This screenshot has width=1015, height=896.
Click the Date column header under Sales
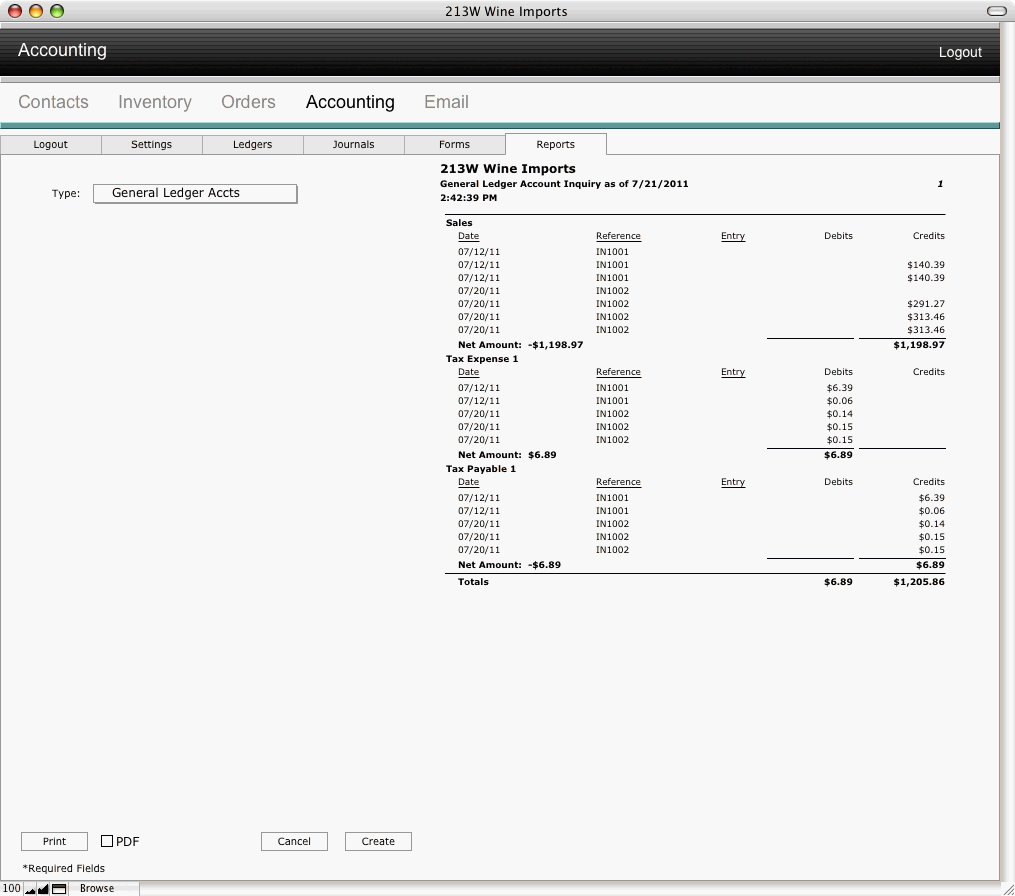tap(469, 236)
